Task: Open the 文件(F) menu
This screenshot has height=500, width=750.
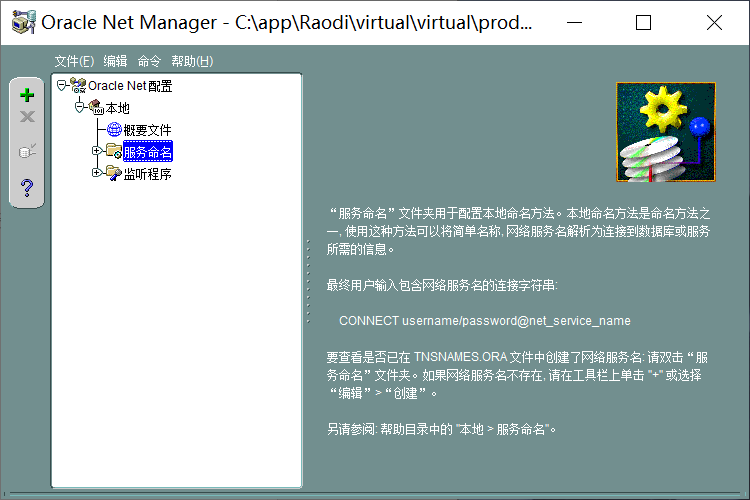Action: 74,61
